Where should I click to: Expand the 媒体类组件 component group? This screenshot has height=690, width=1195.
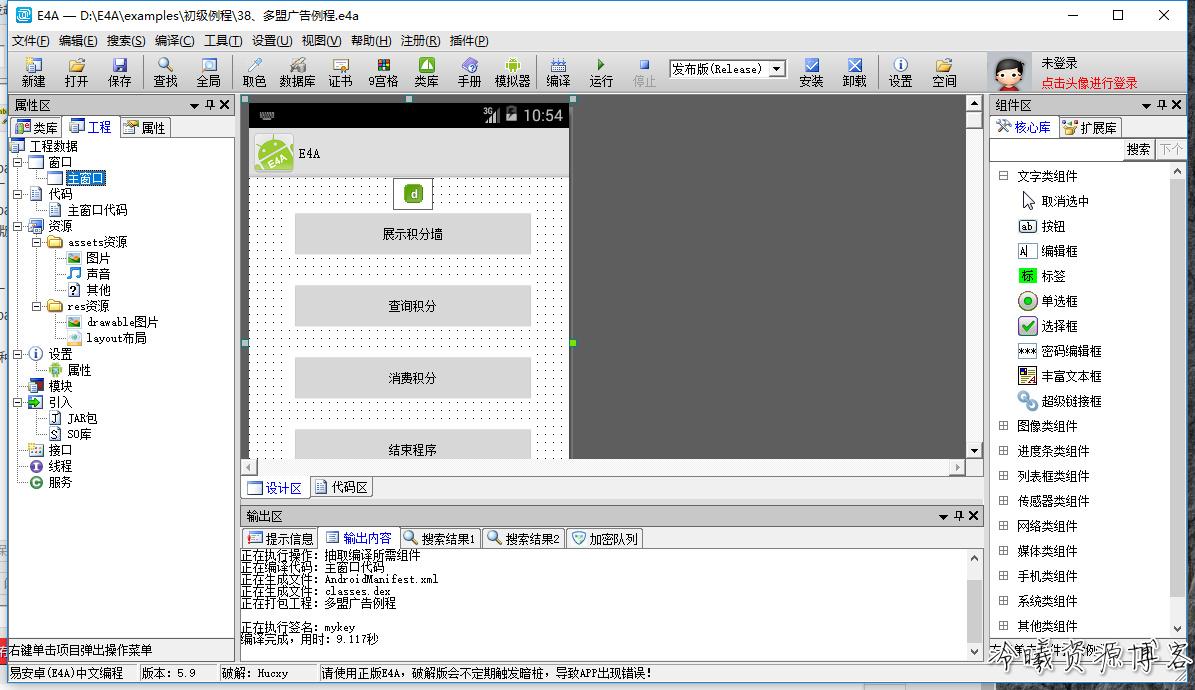pyautogui.click(x=1003, y=551)
